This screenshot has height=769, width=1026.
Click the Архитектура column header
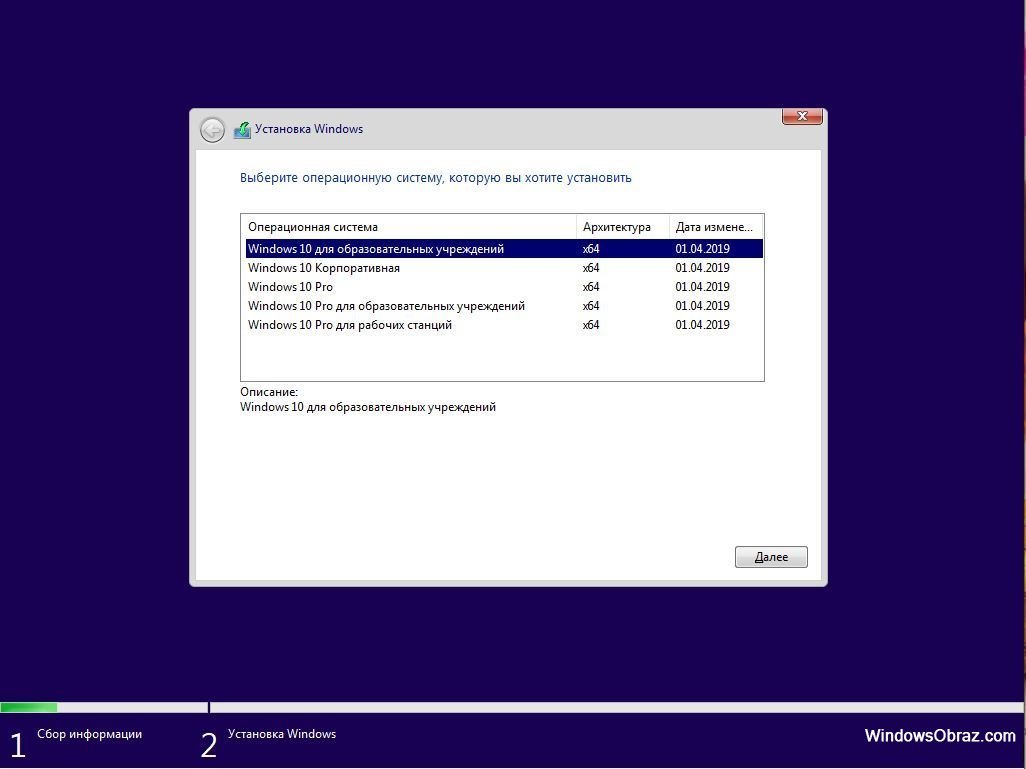(622, 227)
